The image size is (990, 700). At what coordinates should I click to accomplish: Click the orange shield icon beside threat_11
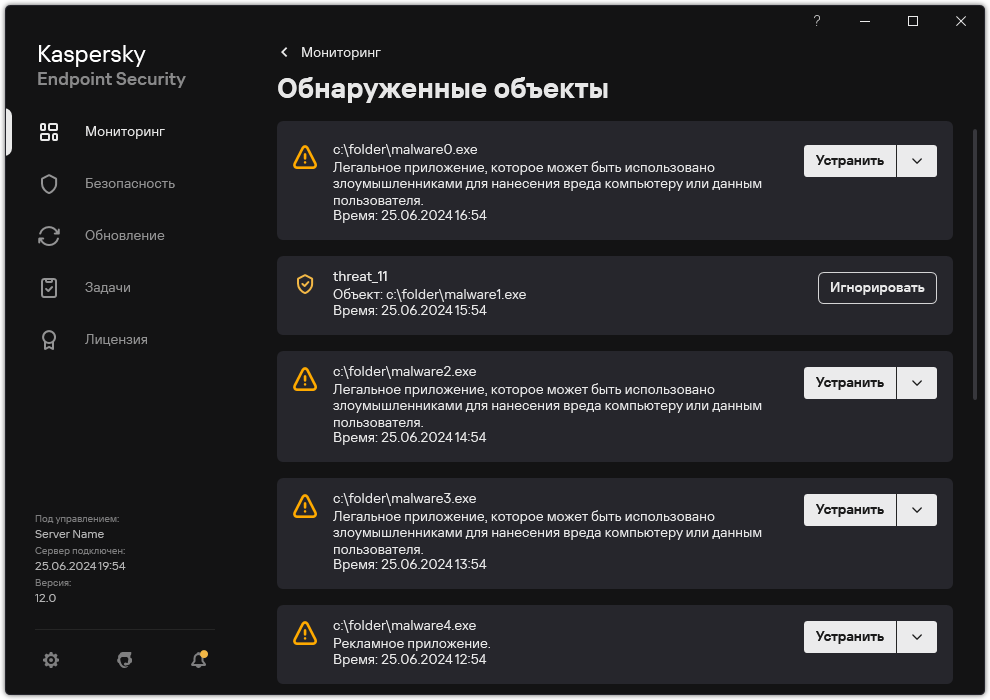[305, 284]
